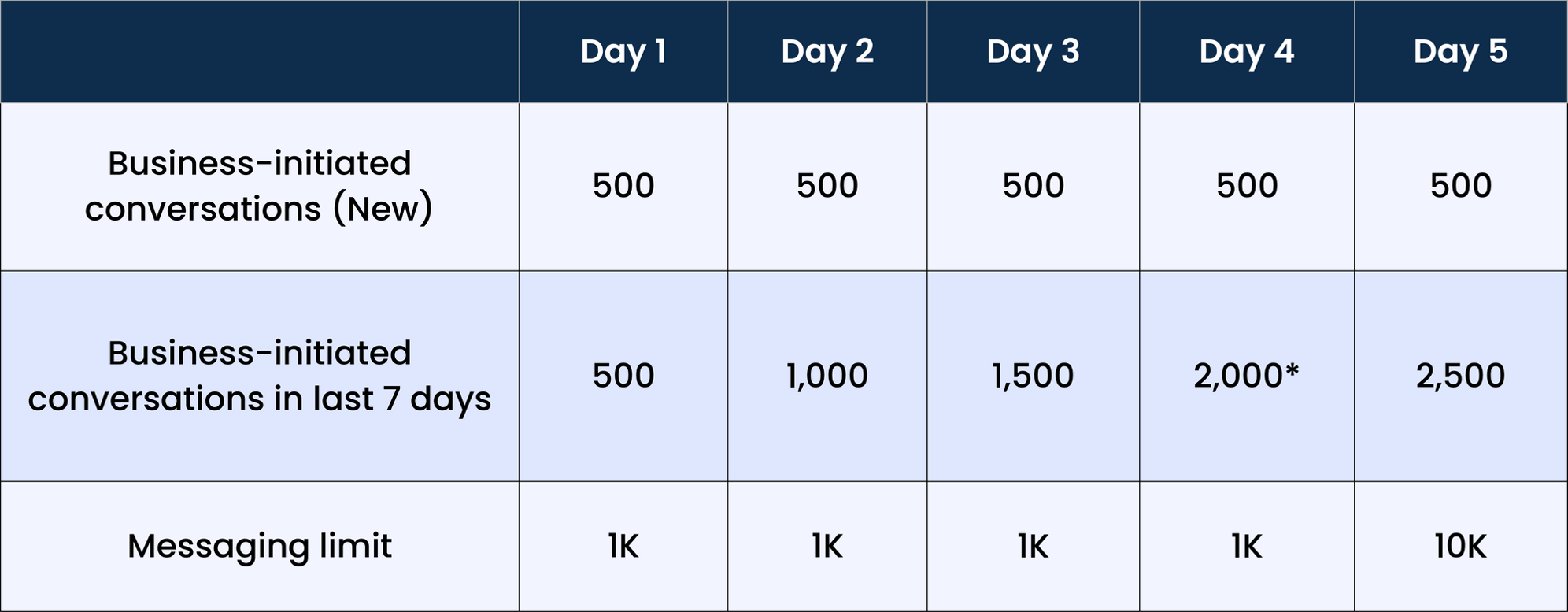Click the Day 1 column header
Viewport: 1568px width, 612px height.
tap(623, 51)
